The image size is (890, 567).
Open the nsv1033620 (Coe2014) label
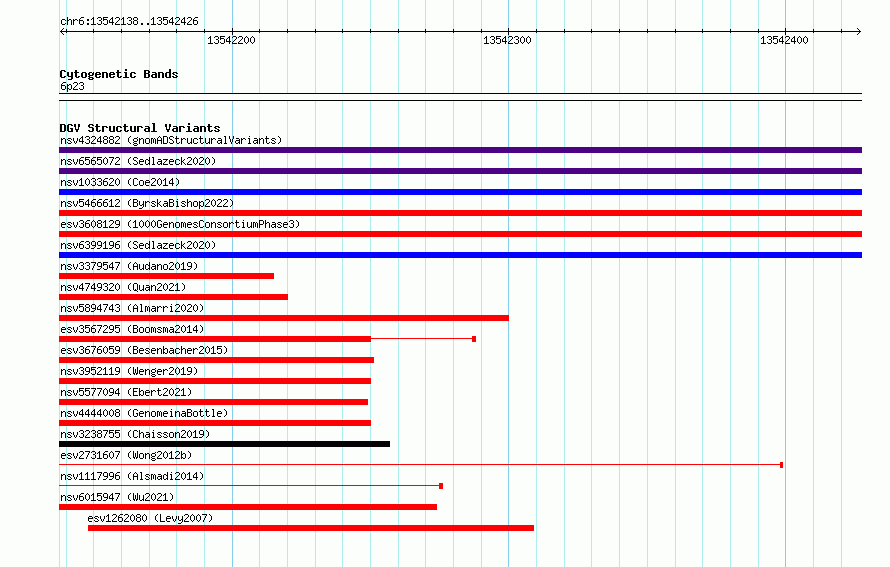(120, 182)
